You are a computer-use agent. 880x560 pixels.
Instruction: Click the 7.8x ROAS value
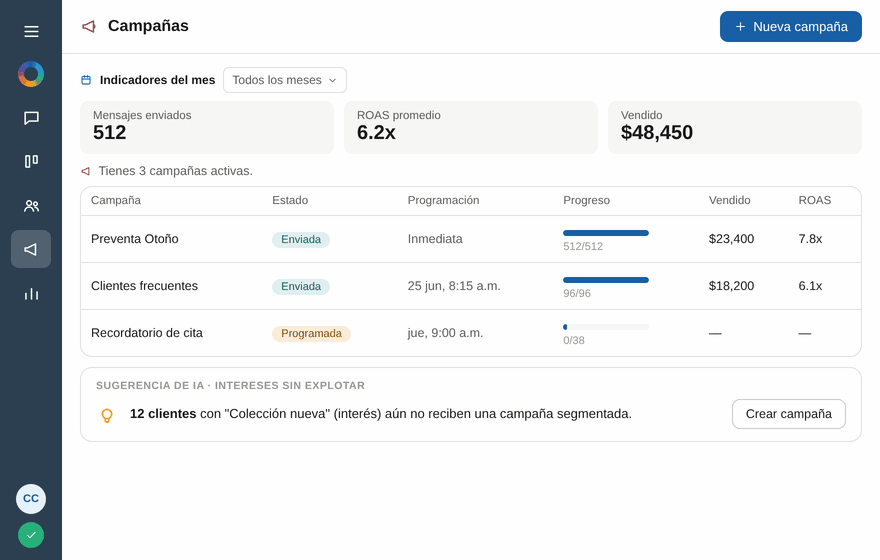810,239
